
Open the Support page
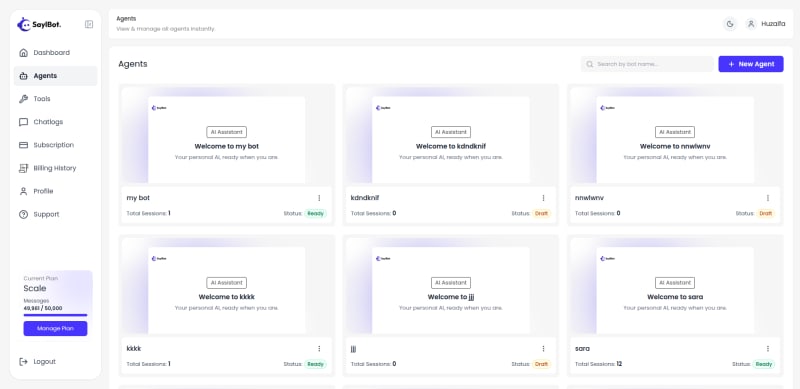pyautogui.click(x=56, y=214)
